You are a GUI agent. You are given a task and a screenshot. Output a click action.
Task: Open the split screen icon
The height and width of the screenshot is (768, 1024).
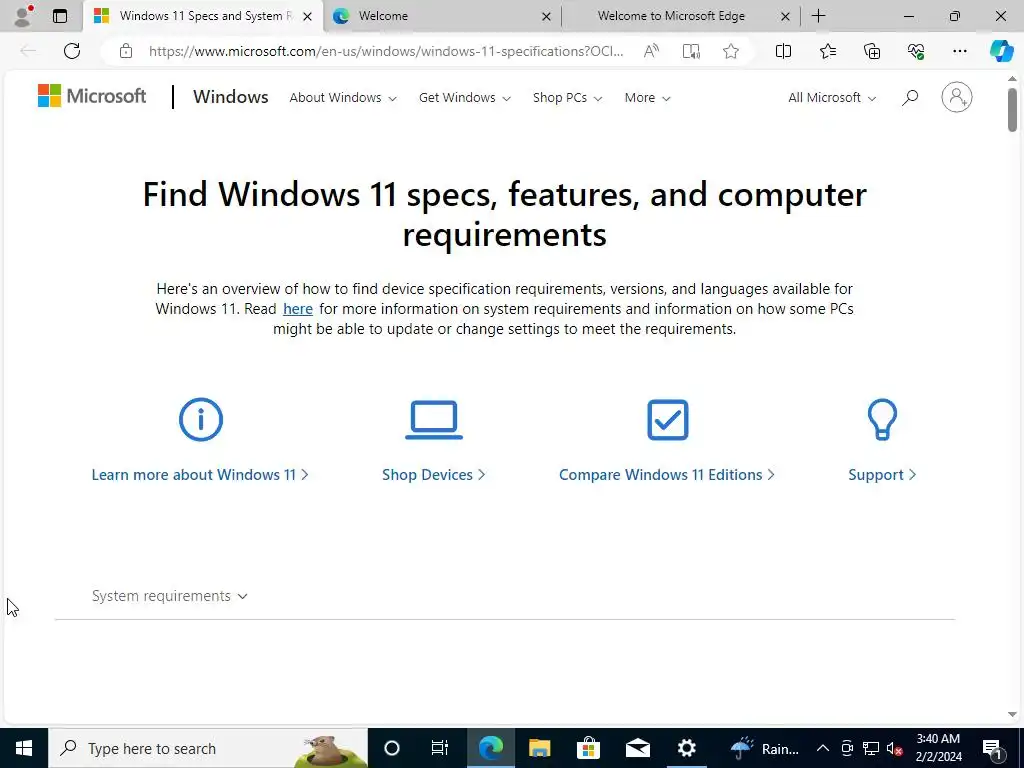783,51
